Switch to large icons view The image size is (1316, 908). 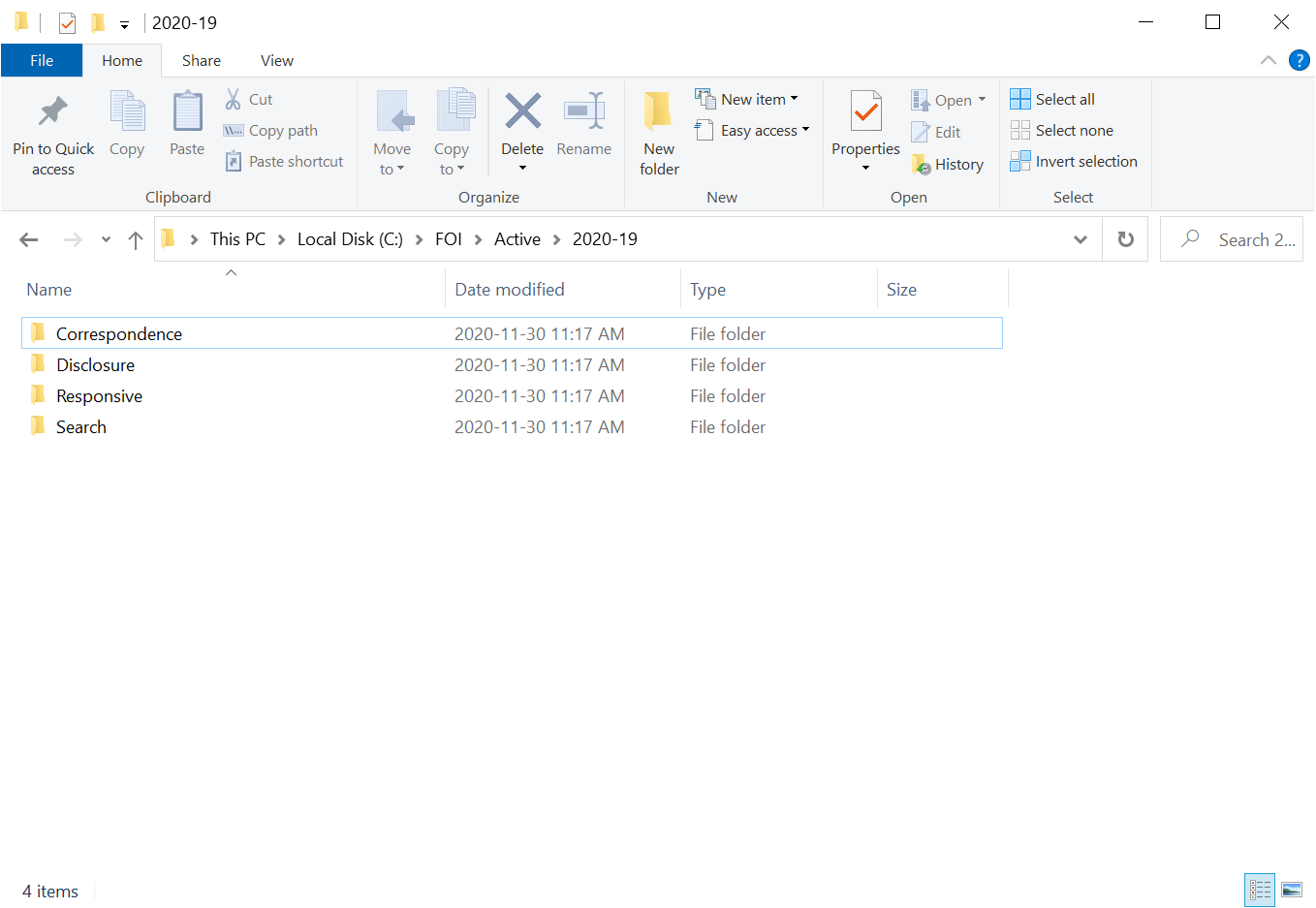coord(1291,890)
